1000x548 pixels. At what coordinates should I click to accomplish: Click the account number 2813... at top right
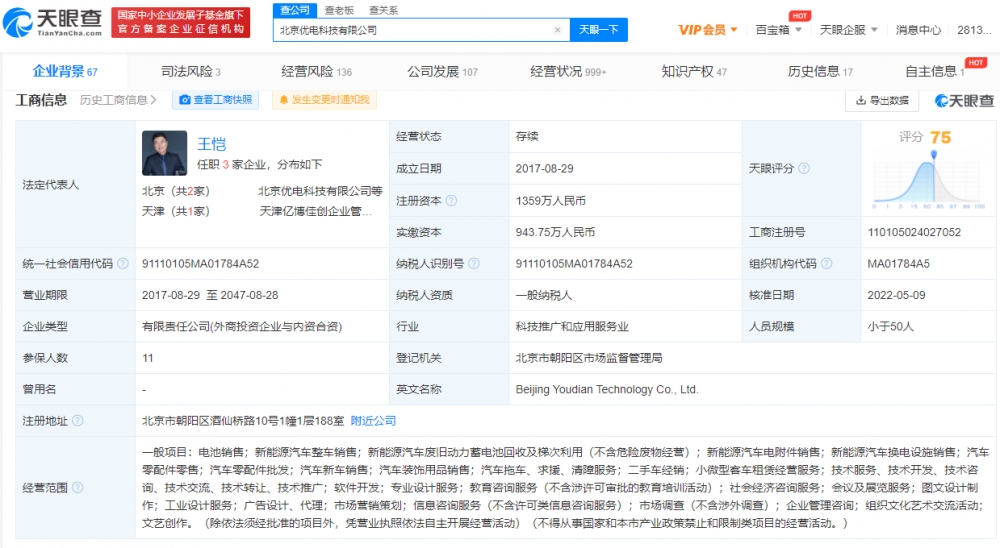tap(974, 30)
